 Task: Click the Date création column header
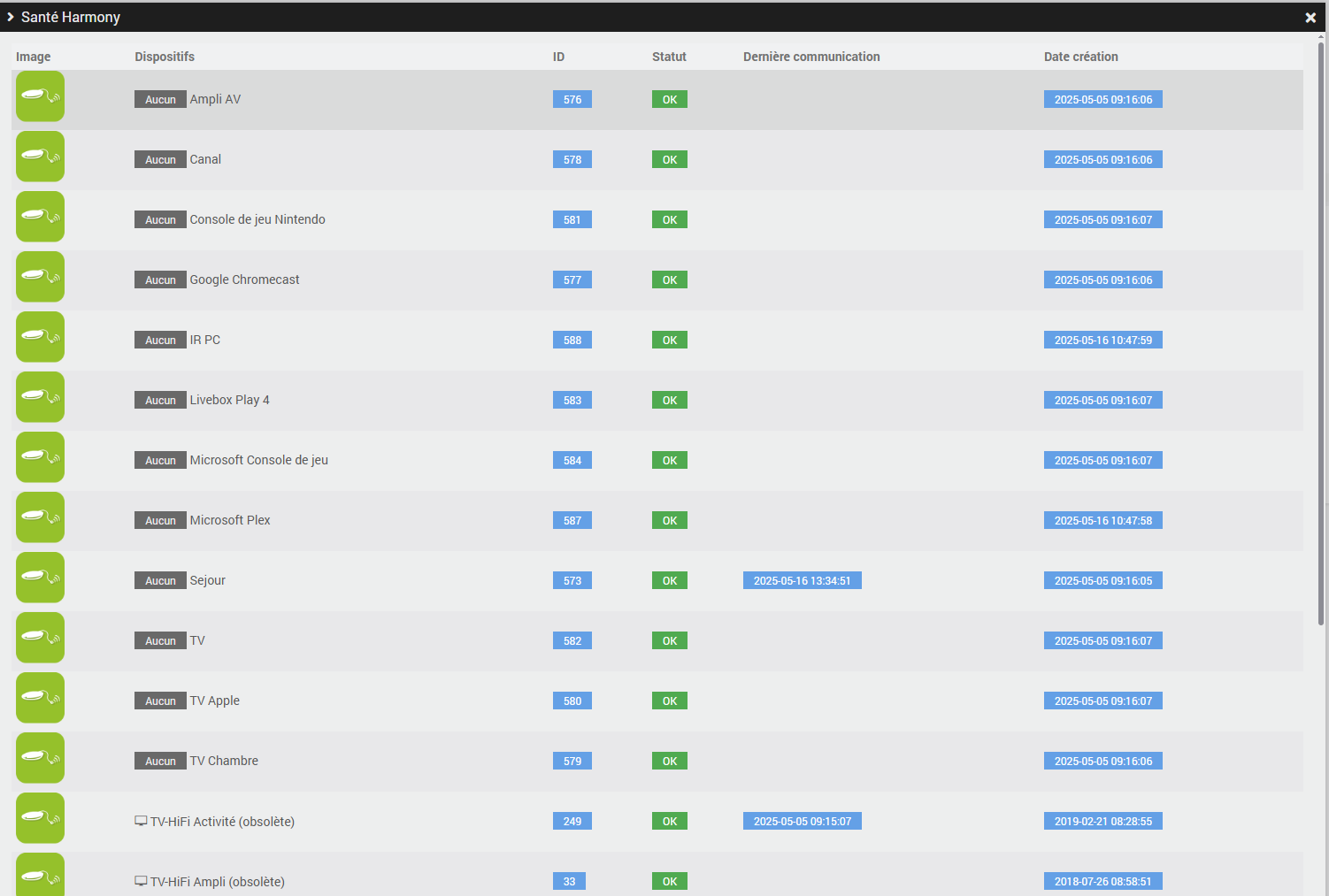click(1081, 57)
